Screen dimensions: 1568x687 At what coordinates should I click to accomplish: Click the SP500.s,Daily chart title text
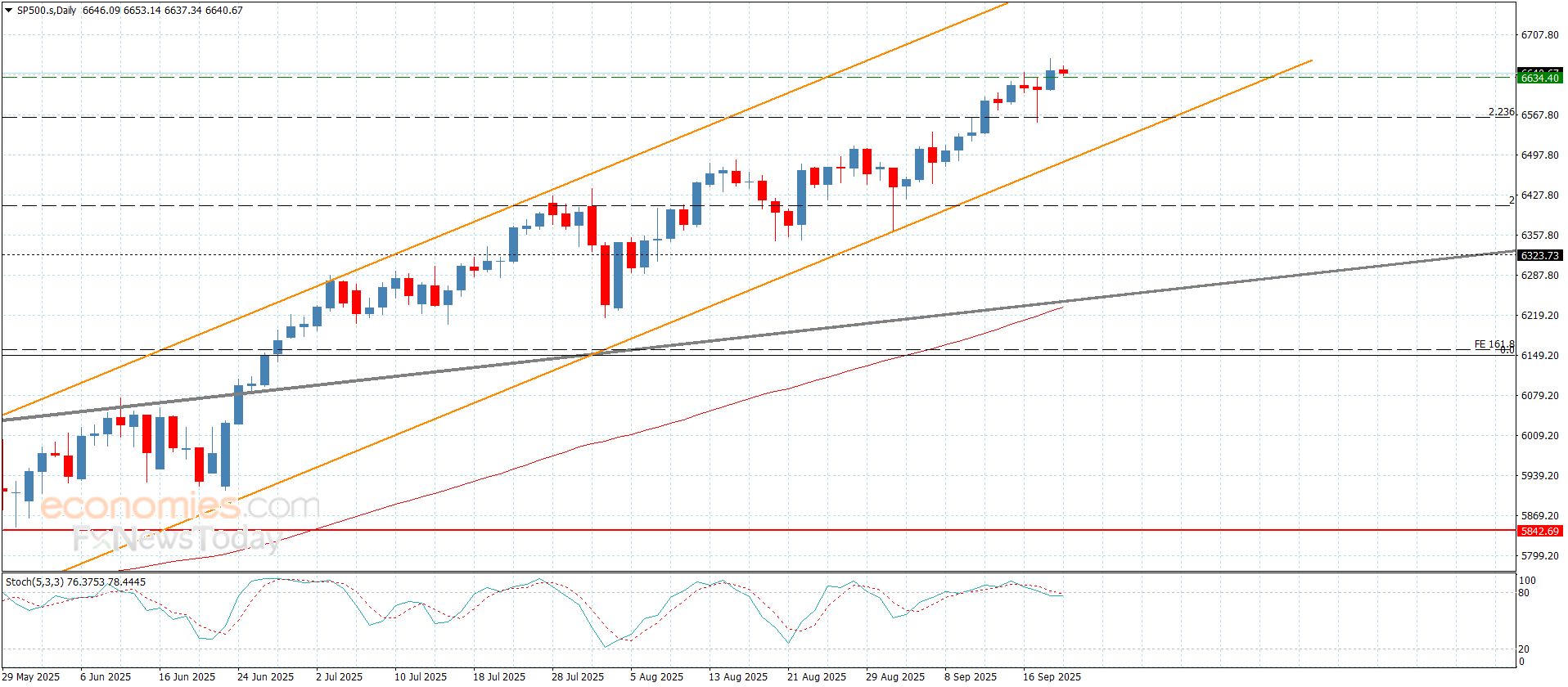tap(46, 11)
